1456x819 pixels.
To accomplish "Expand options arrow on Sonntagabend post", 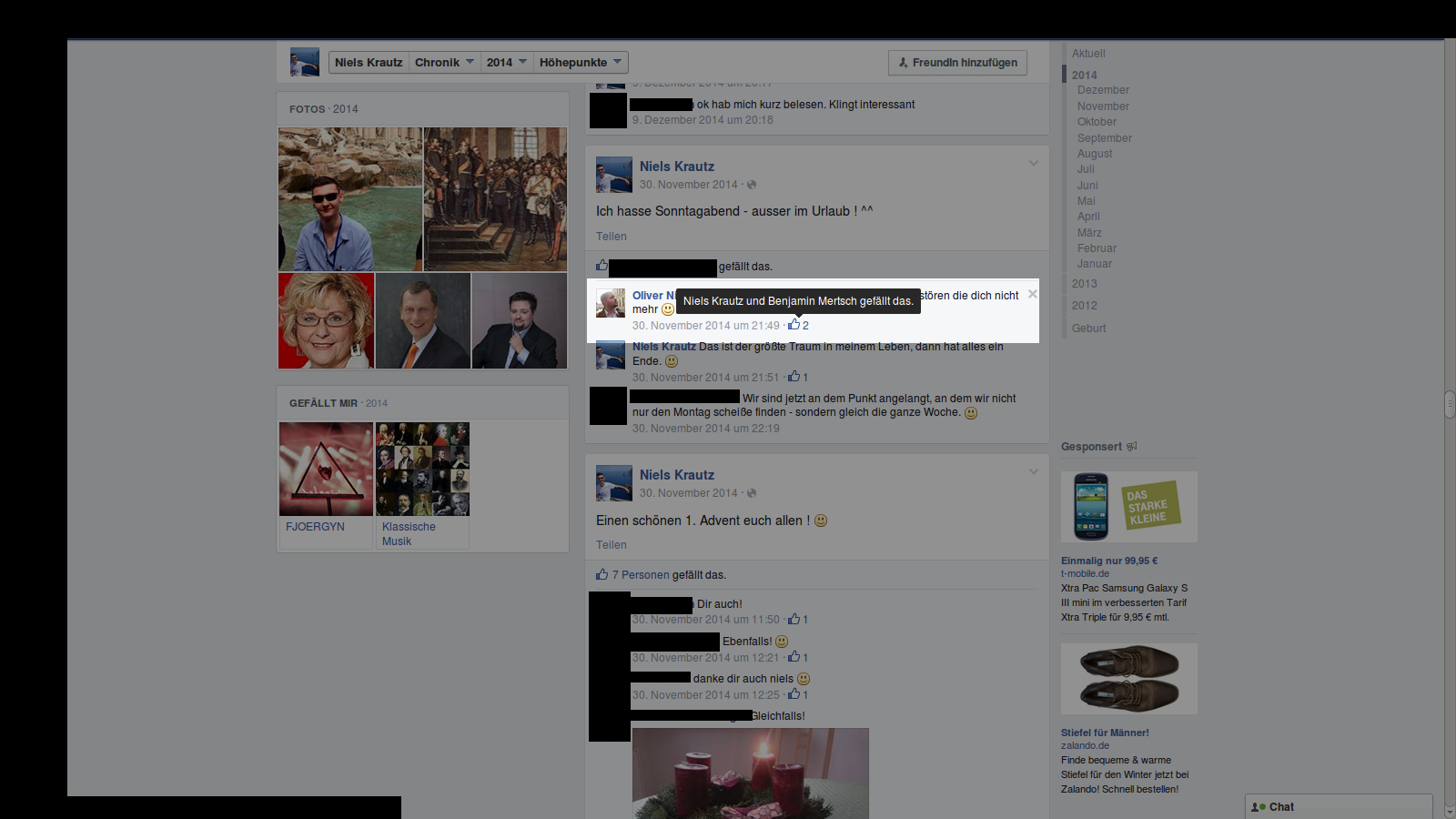I will pos(1034,164).
